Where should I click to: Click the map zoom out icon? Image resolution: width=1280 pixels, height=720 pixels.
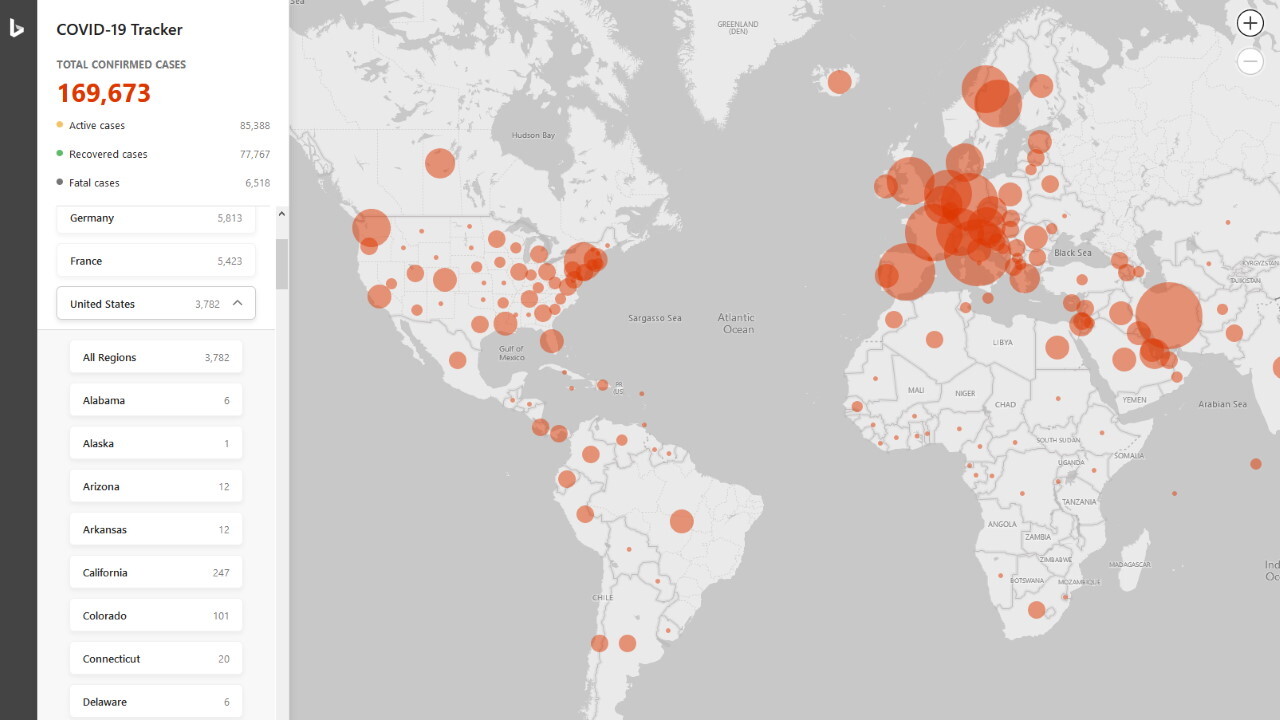click(1250, 61)
